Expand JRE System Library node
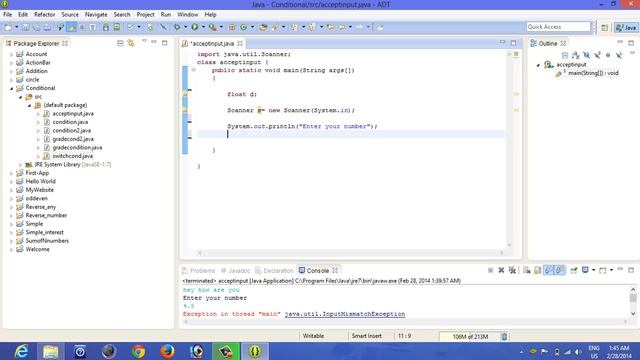The width and height of the screenshot is (640, 360). click(x=20, y=164)
